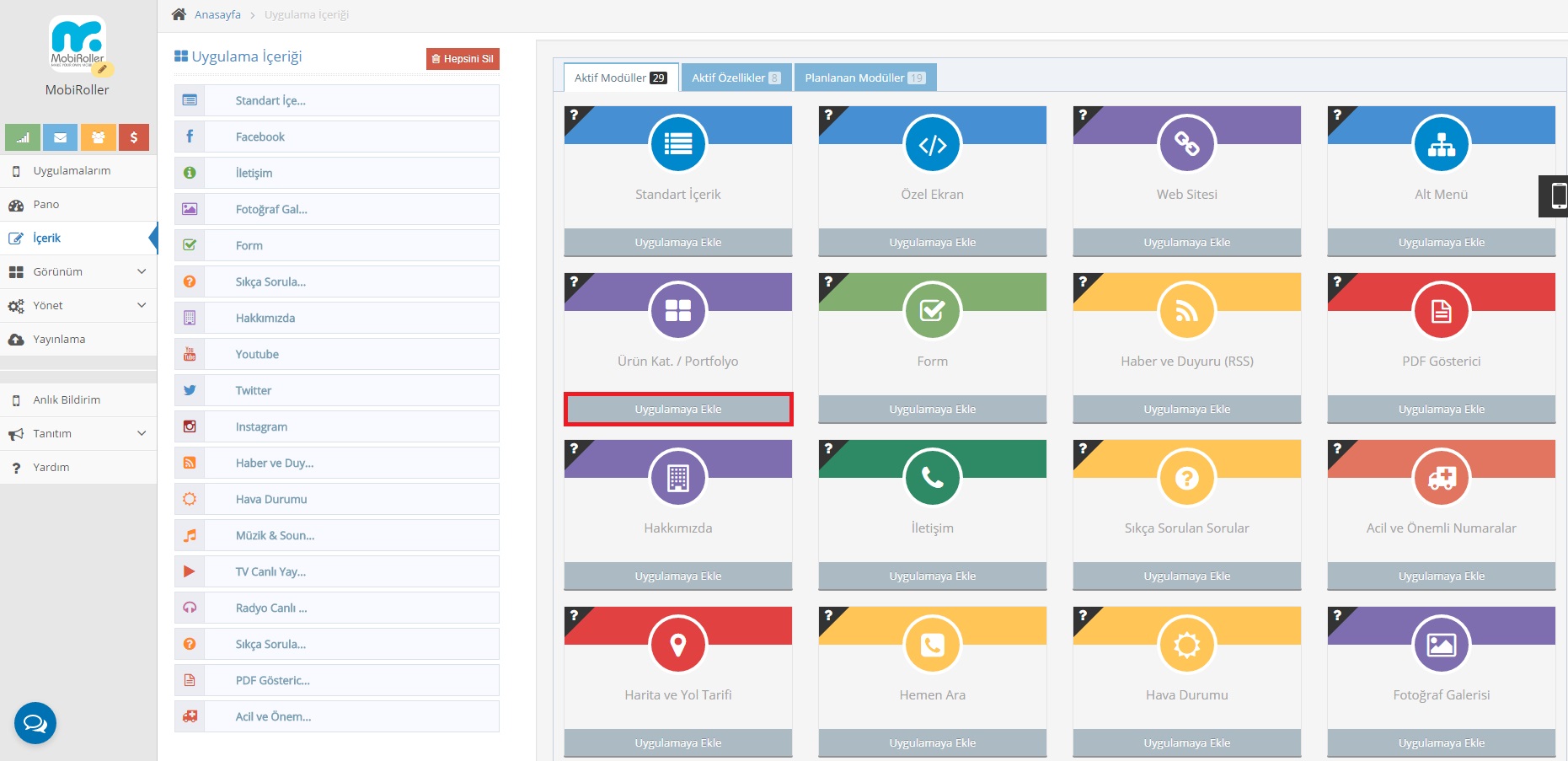The image size is (1568, 761).
Task: Click the Form module checkmark icon
Action: [932, 311]
